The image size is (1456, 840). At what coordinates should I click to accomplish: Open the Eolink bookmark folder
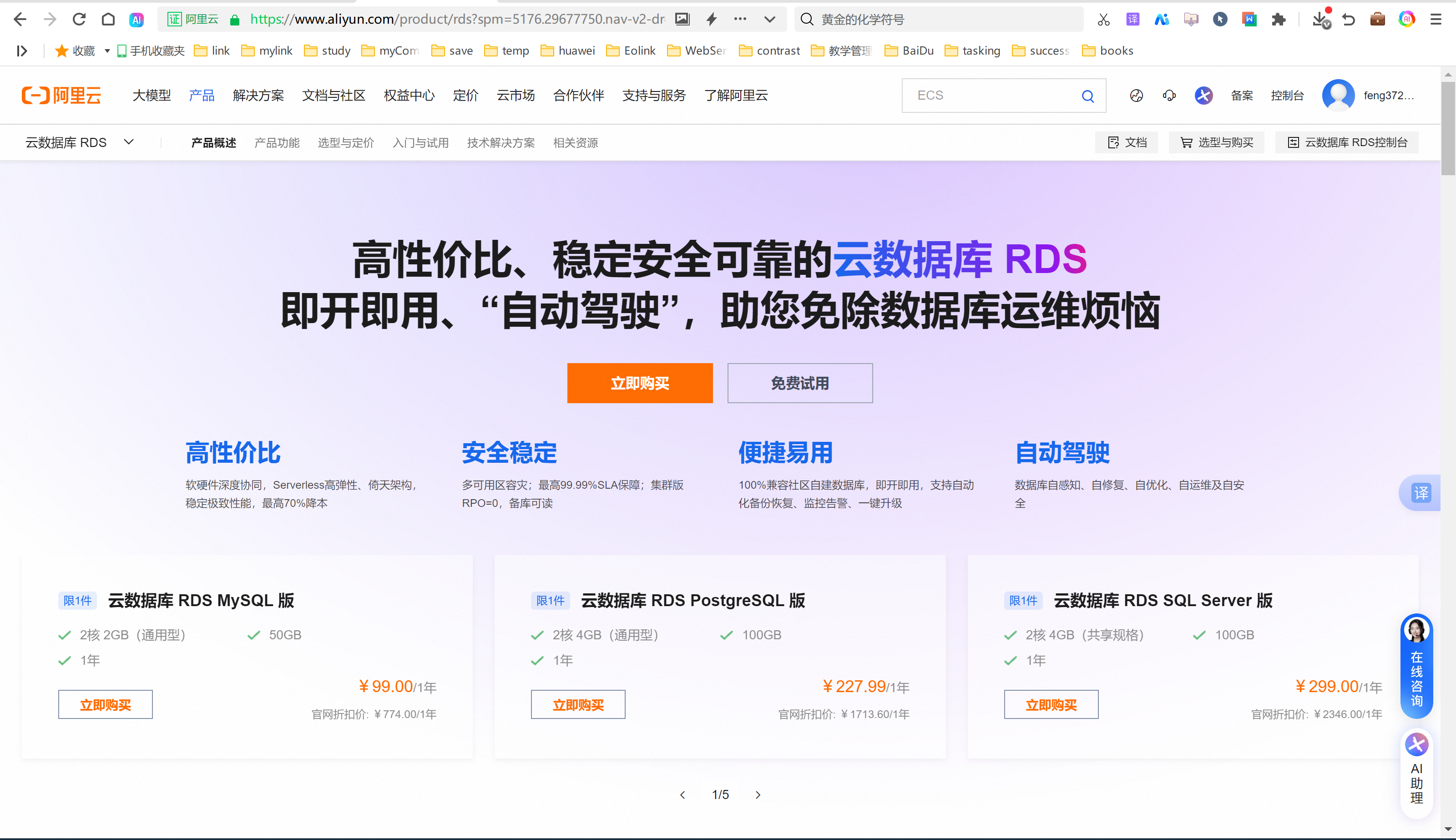coord(631,51)
